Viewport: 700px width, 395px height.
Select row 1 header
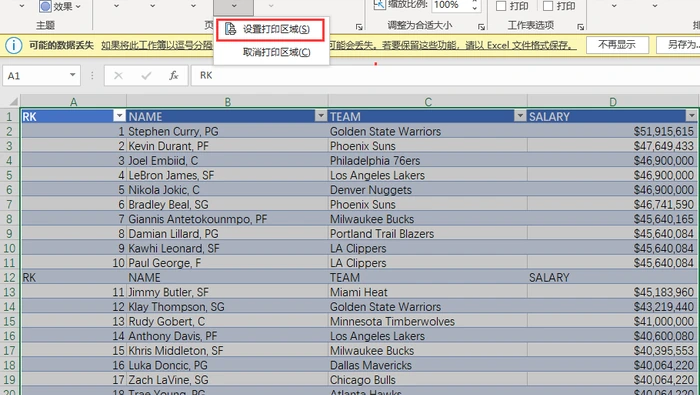point(9,116)
